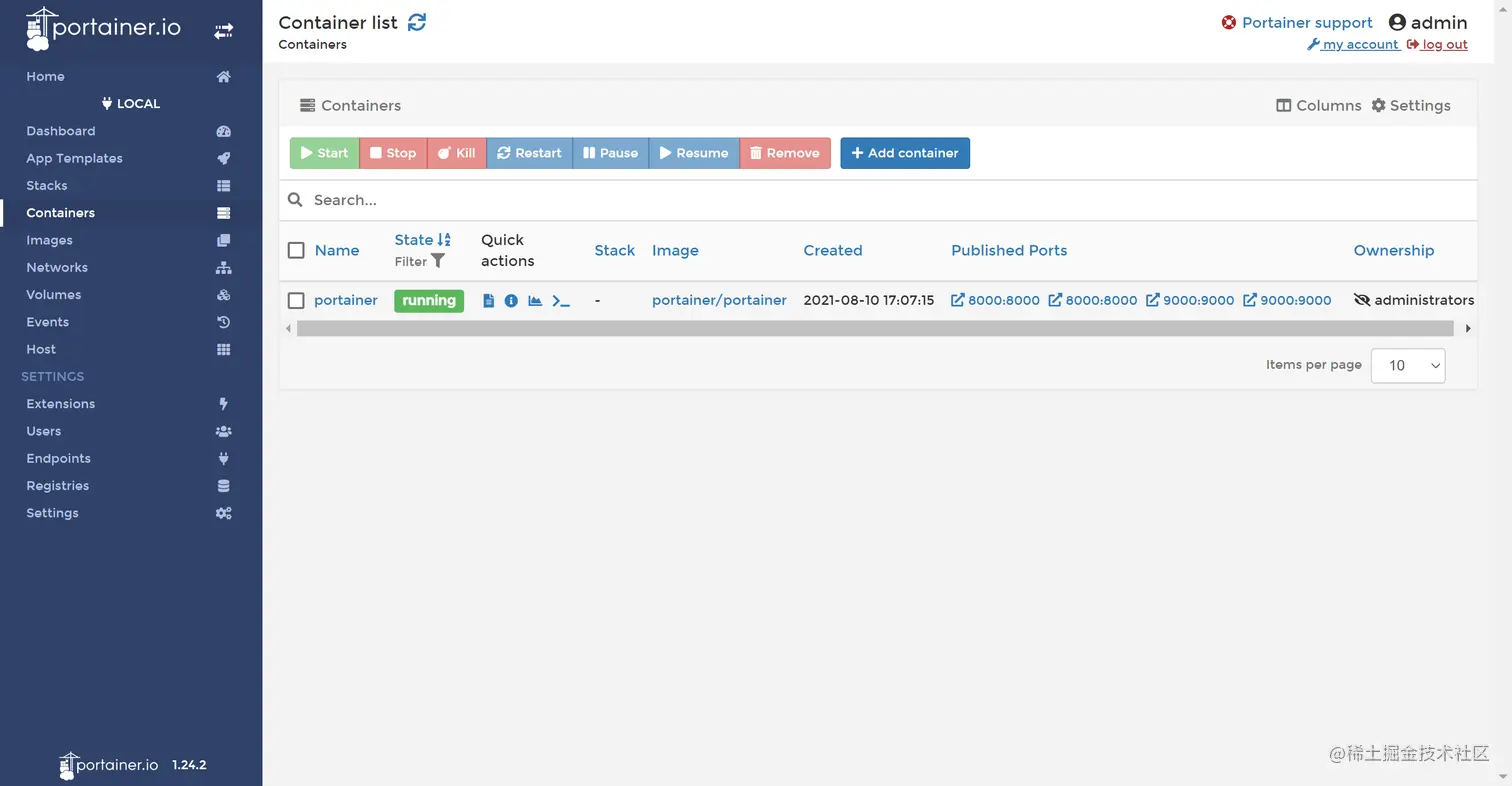Click the Start button
Screen dimensions: 1512x786
coord(324,153)
